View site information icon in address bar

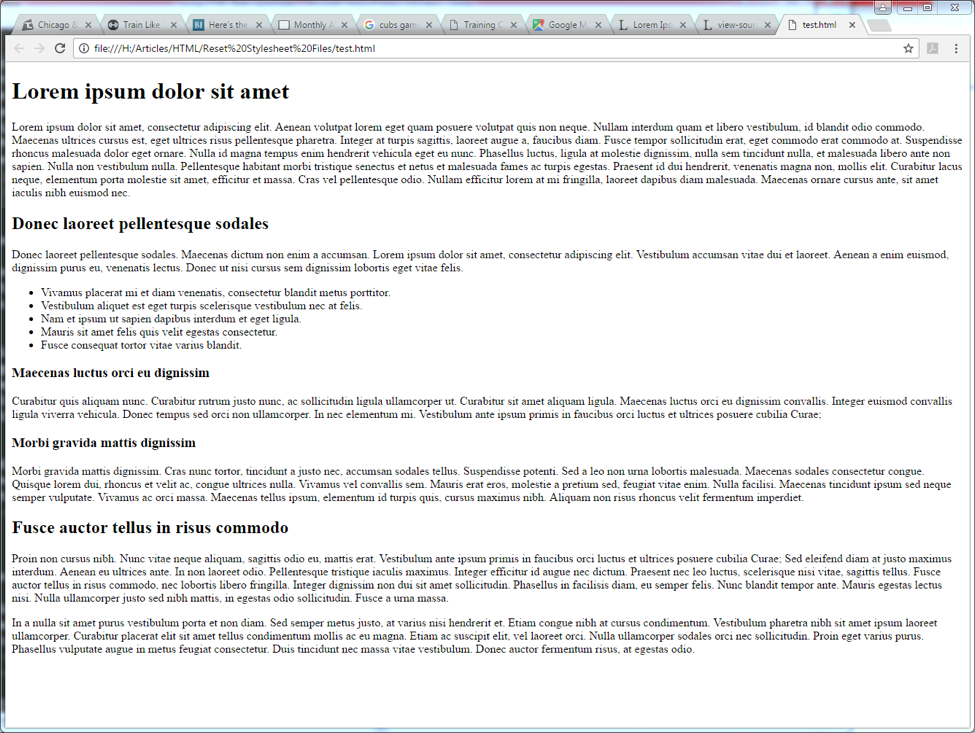pos(84,48)
